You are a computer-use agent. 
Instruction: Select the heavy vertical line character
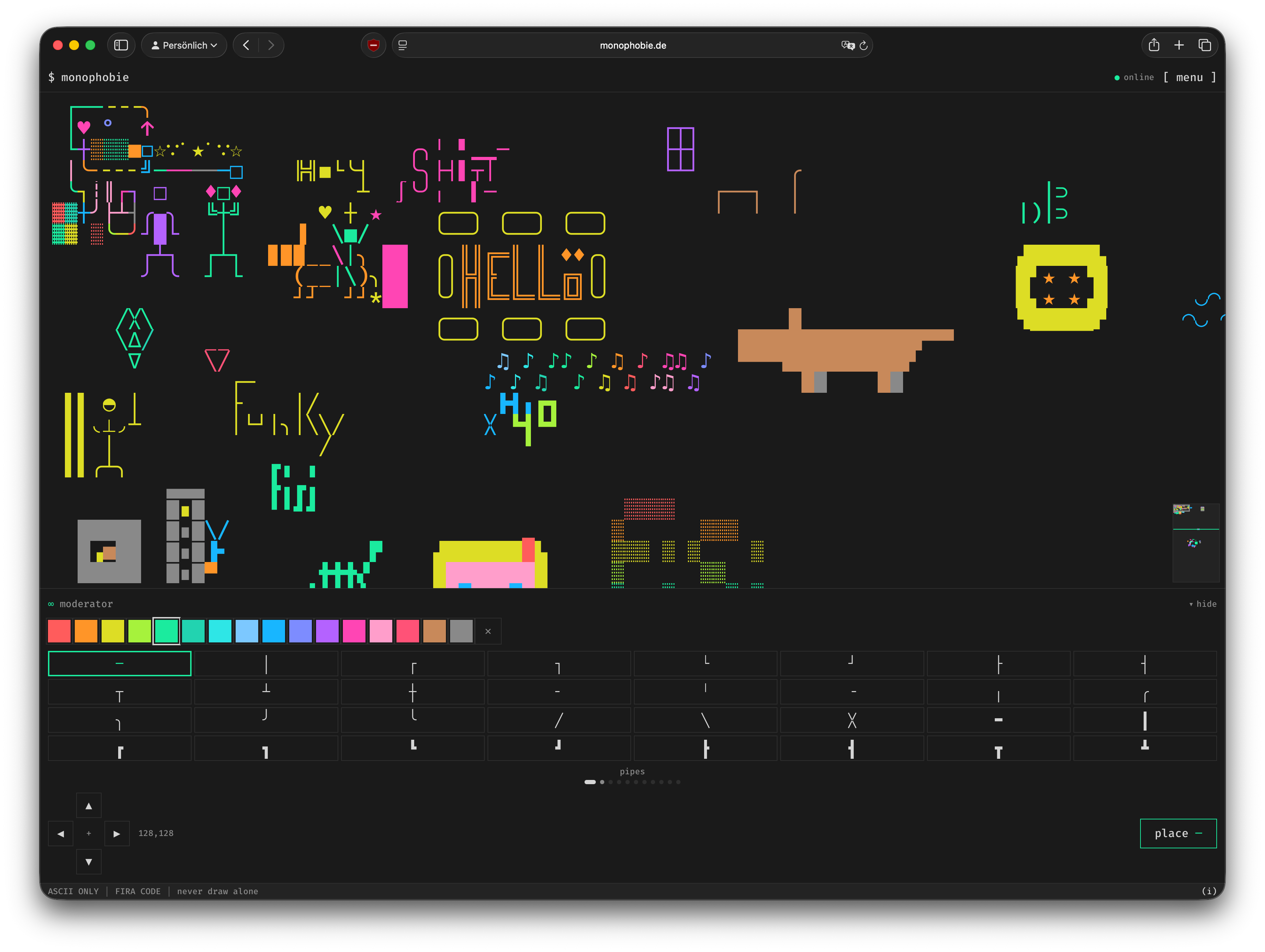pyautogui.click(x=1145, y=720)
